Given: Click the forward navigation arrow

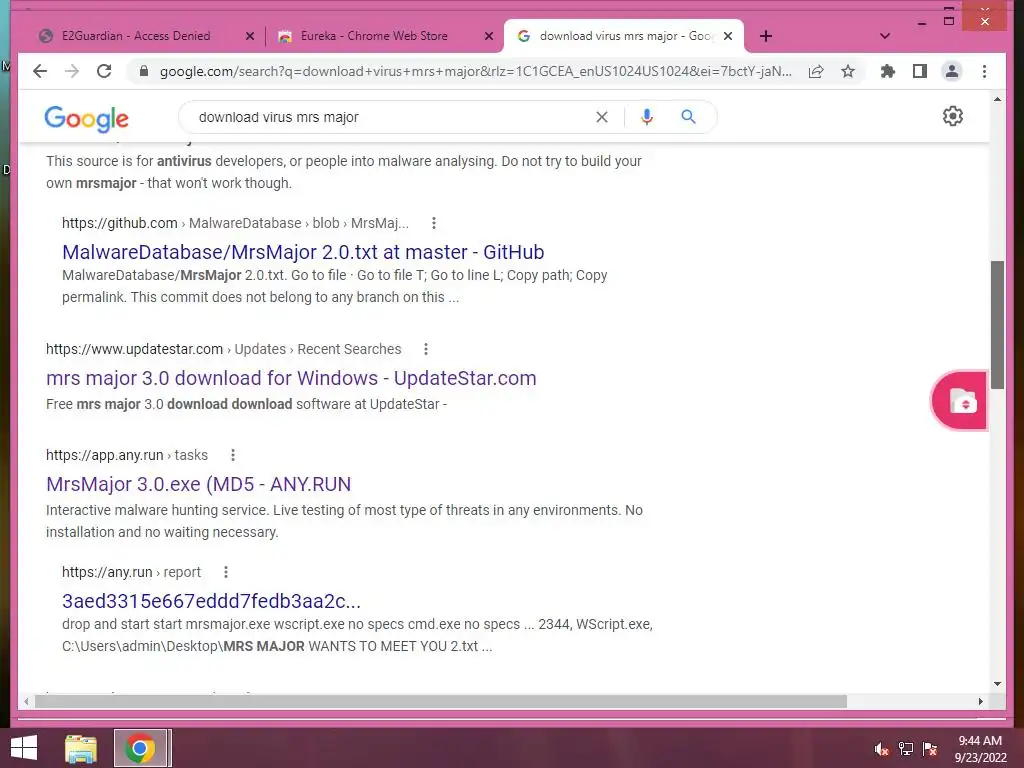Looking at the screenshot, I should coord(72,71).
